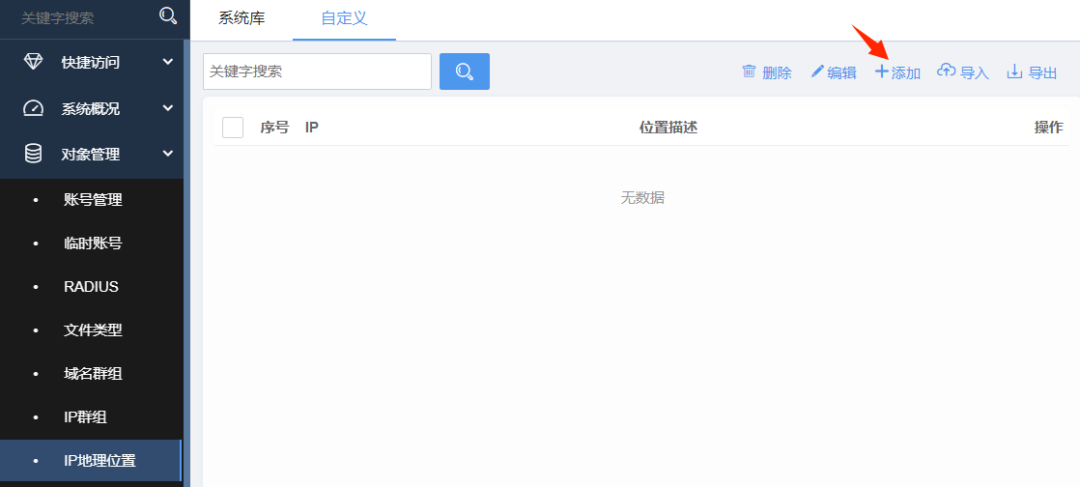The height and width of the screenshot is (487, 1080).
Task: Click the 操作 column header
Action: pos(1049,127)
